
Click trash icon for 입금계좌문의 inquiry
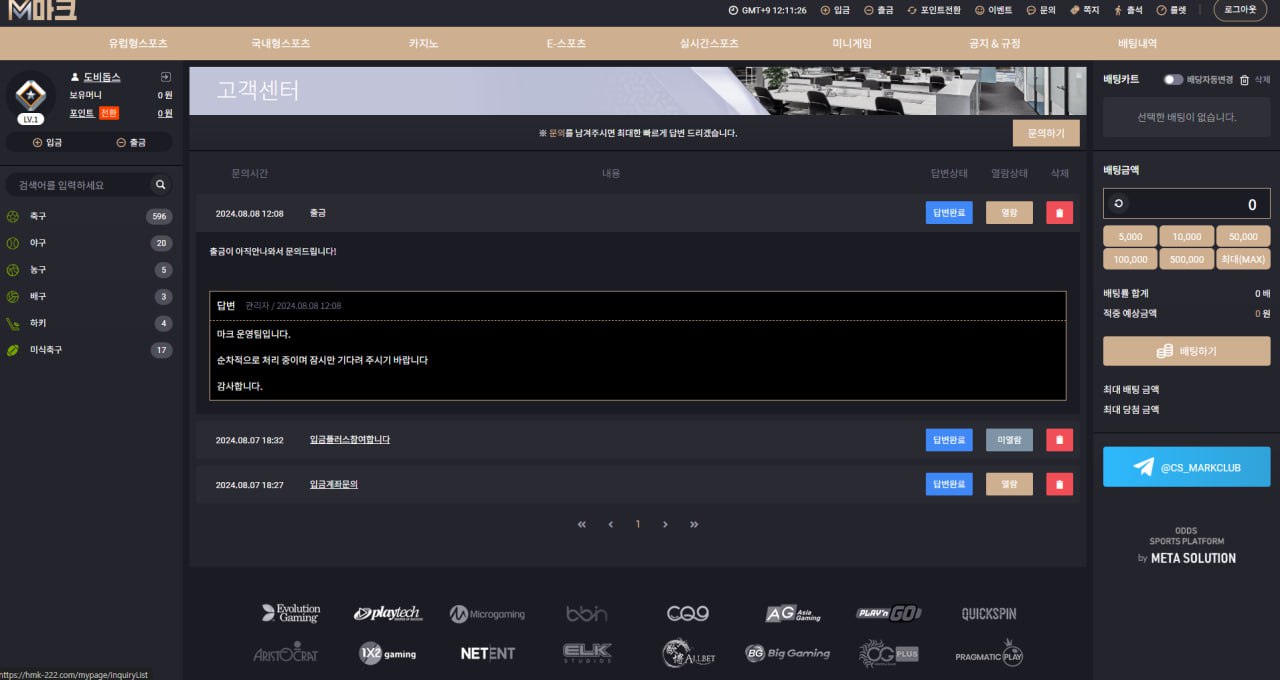point(1059,485)
